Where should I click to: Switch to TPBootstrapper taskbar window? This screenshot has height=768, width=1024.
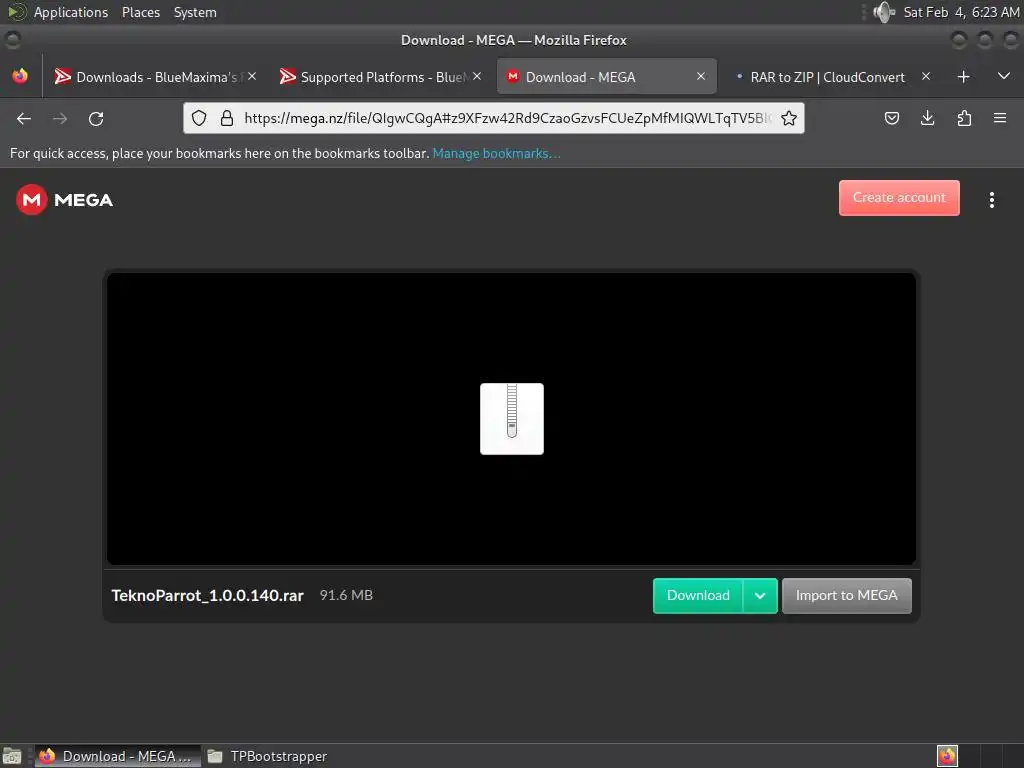pos(268,756)
